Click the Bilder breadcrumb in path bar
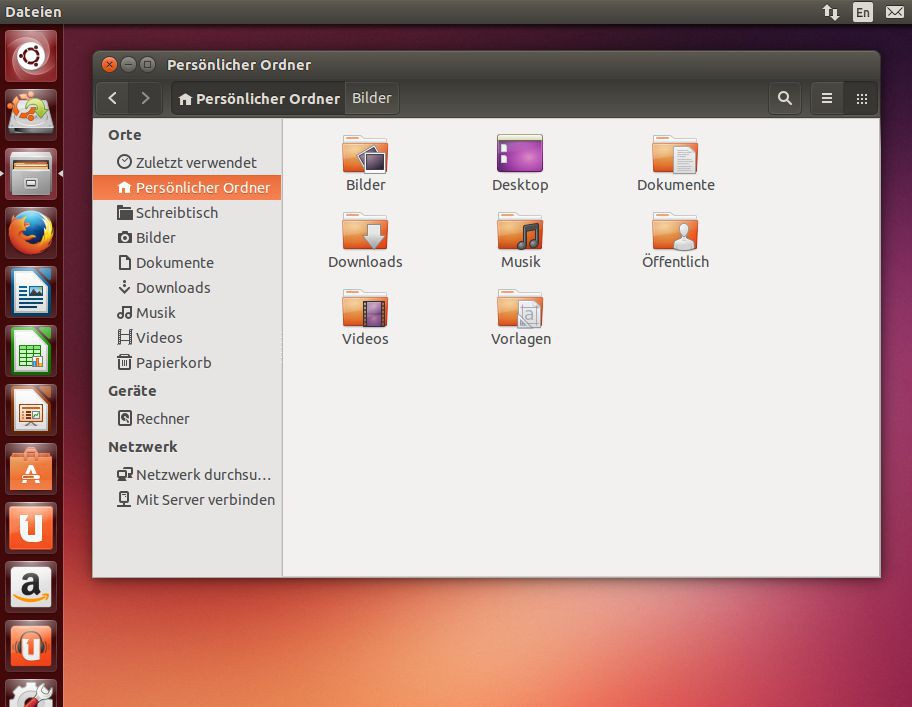The image size is (912, 707). tap(372, 98)
